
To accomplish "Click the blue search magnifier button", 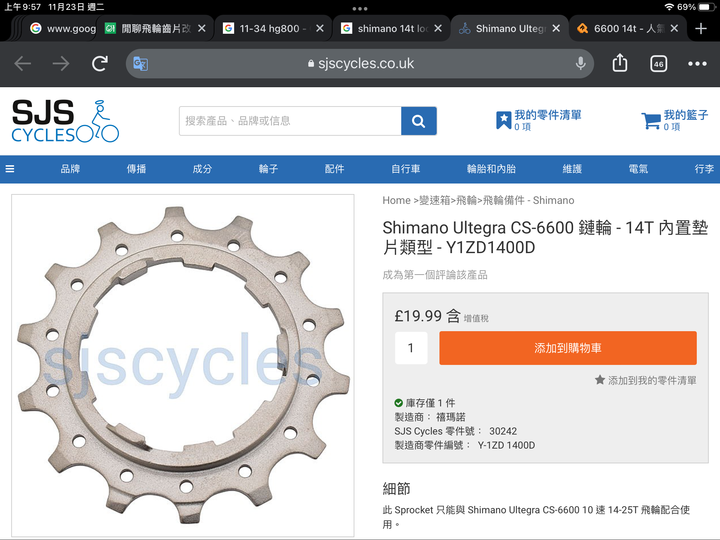I will [x=418, y=121].
